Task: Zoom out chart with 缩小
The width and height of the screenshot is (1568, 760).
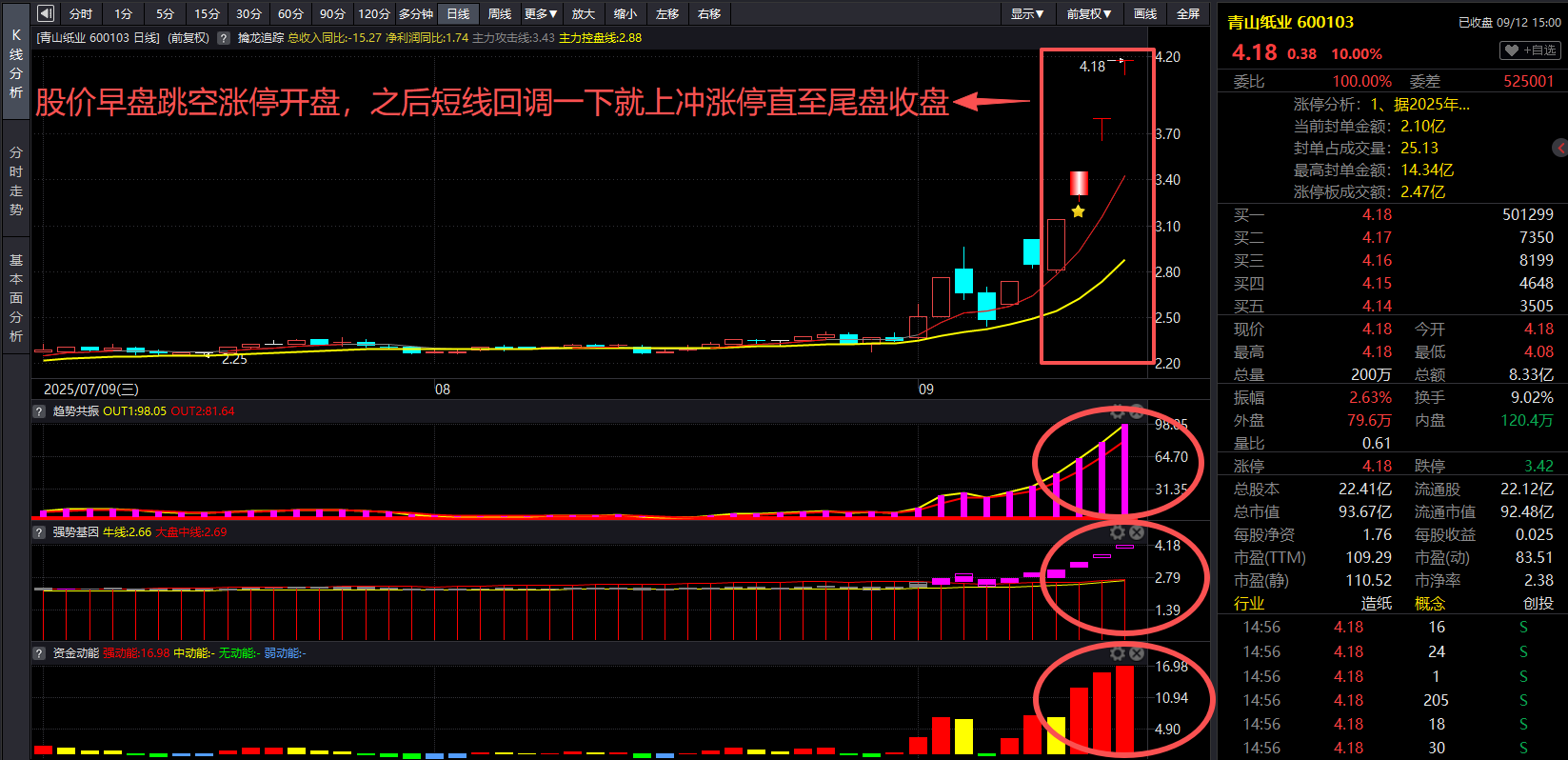Action: [x=625, y=13]
